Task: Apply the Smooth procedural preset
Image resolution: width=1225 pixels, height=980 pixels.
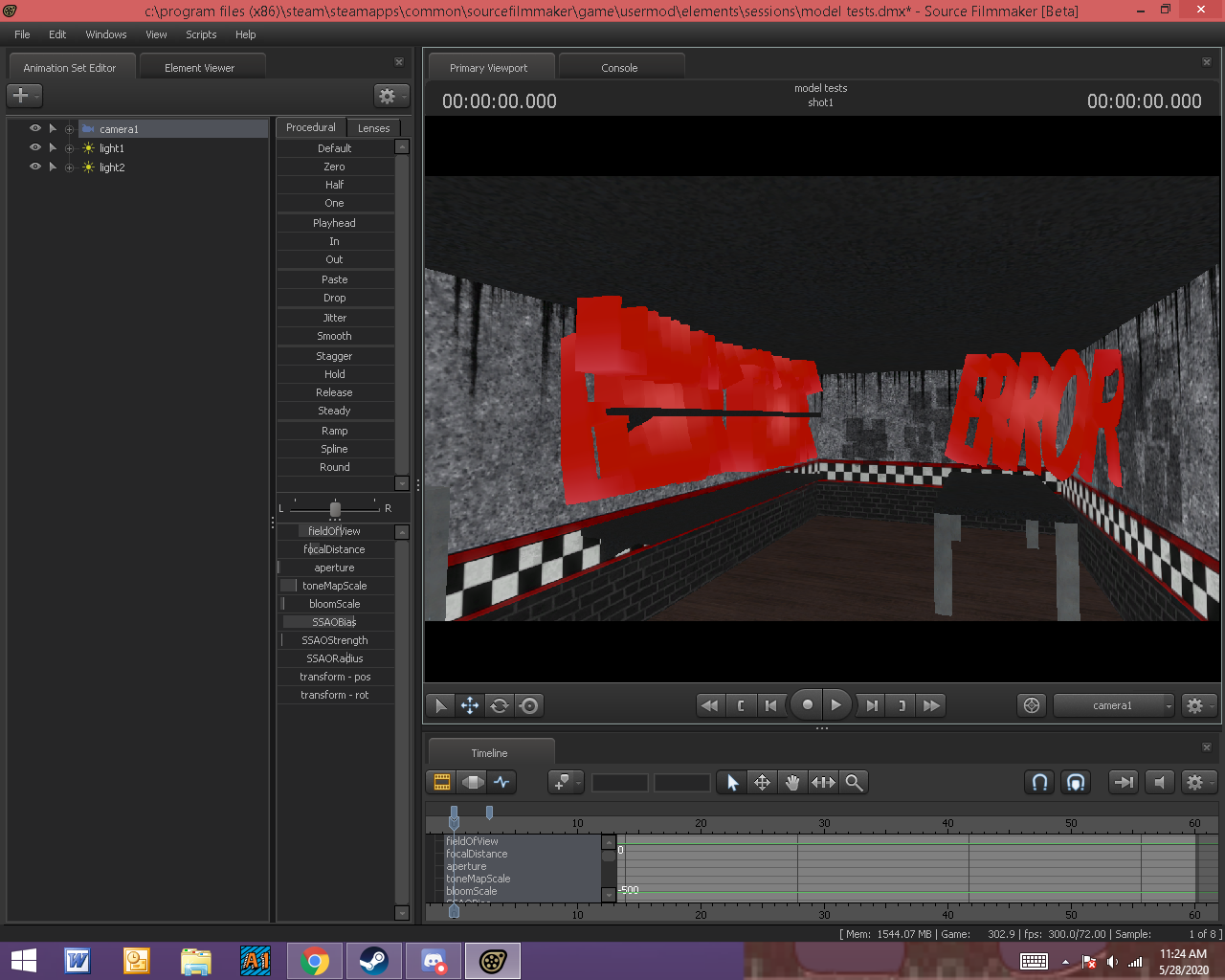Action: click(x=334, y=336)
